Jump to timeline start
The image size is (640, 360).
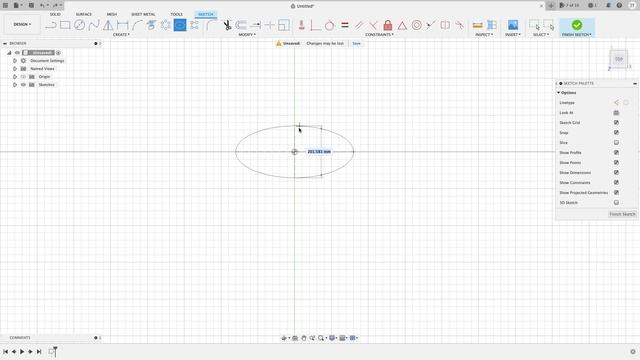pos(5,351)
